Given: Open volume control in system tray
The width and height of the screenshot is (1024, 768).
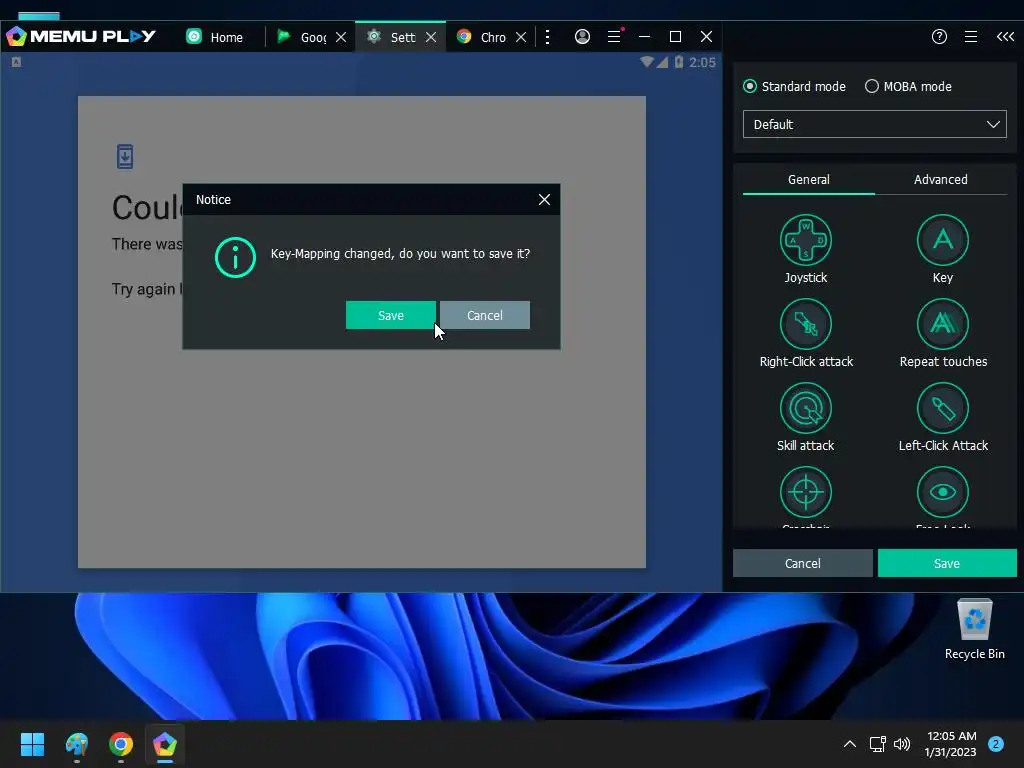Looking at the screenshot, I should (902, 744).
